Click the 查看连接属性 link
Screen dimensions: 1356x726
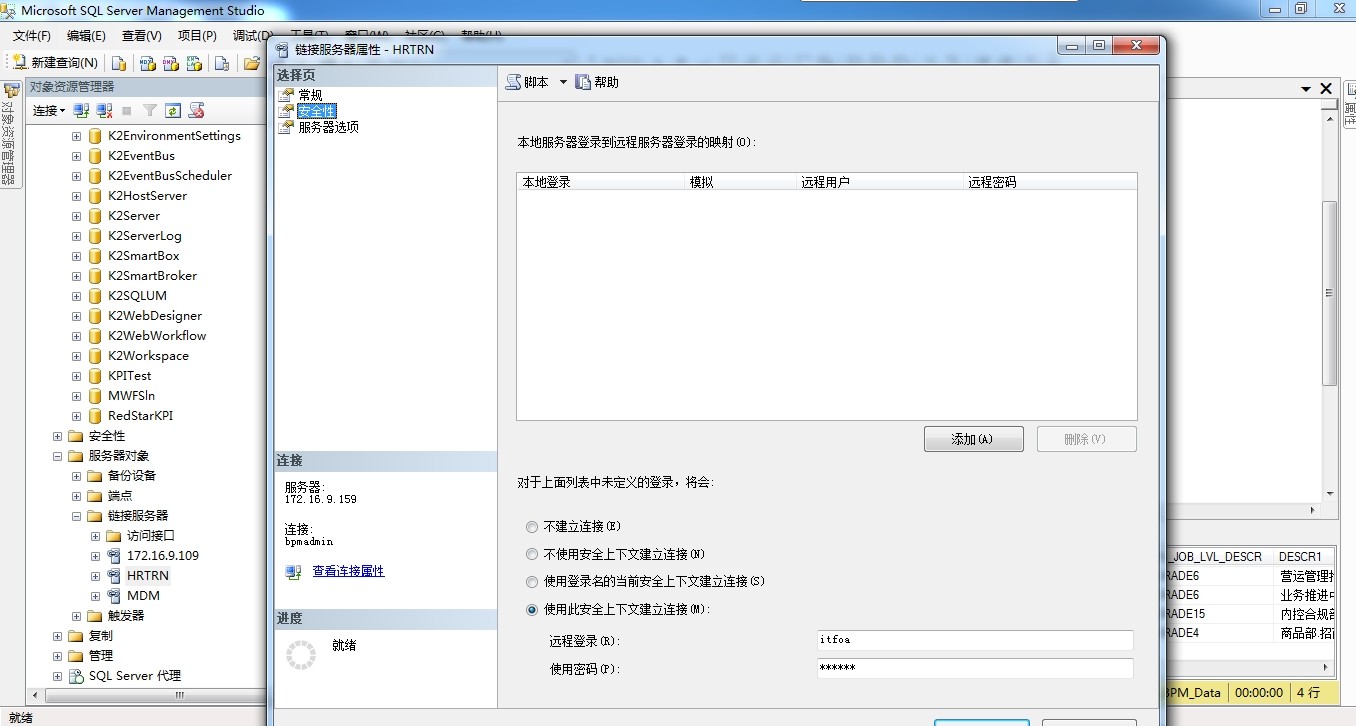point(348,571)
